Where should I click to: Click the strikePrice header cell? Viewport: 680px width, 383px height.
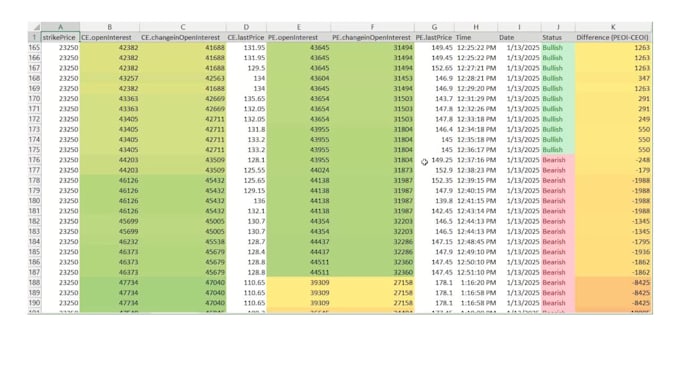pyautogui.click(x=60, y=37)
